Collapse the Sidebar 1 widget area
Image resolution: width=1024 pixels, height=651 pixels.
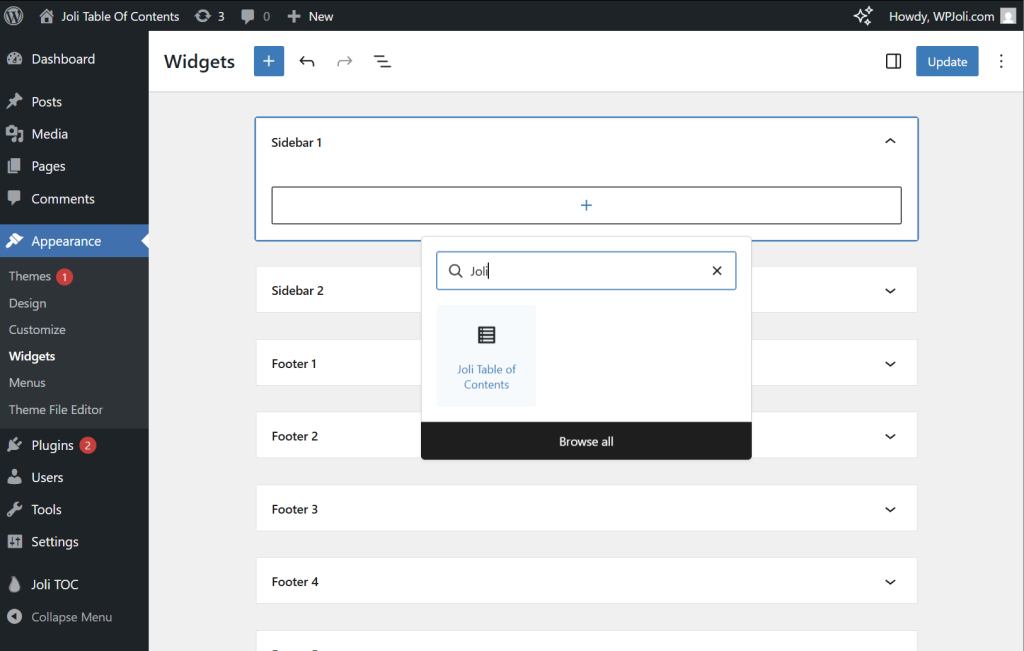890,142
